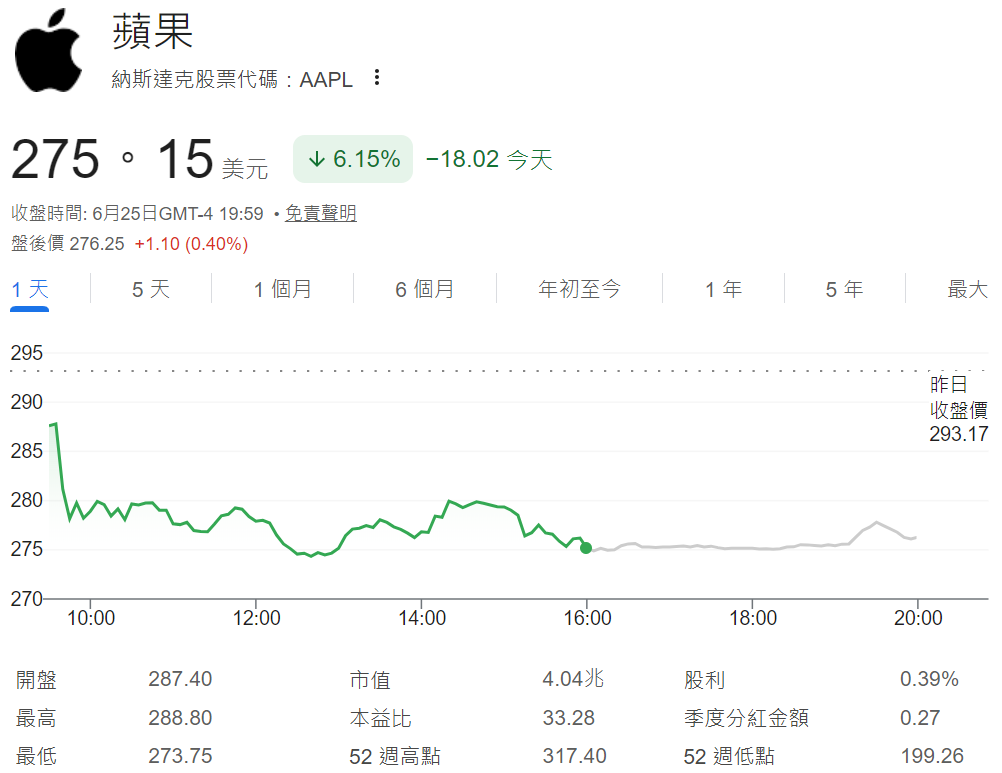This screenshot has height=773, width=1002.
Task: Click the 季度分紅金額 value 0.27
Action: tap(920, 717)
